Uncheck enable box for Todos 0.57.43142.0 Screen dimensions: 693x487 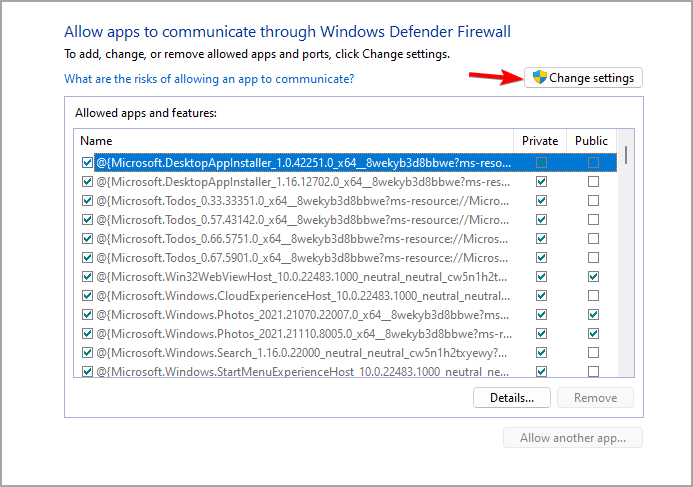coord(87,219)
